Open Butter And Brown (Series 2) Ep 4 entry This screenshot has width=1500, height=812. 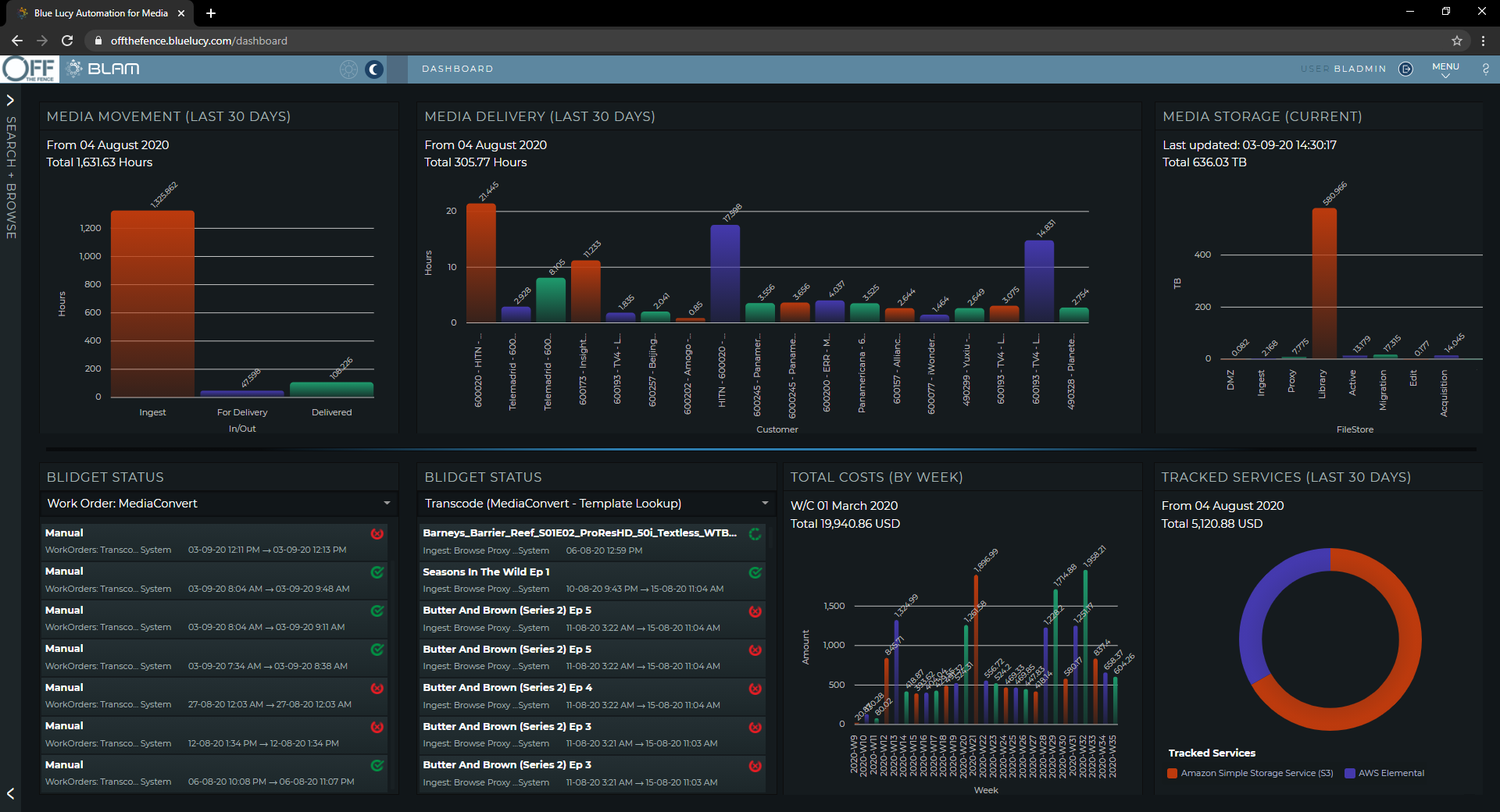(x=508, y=688)
